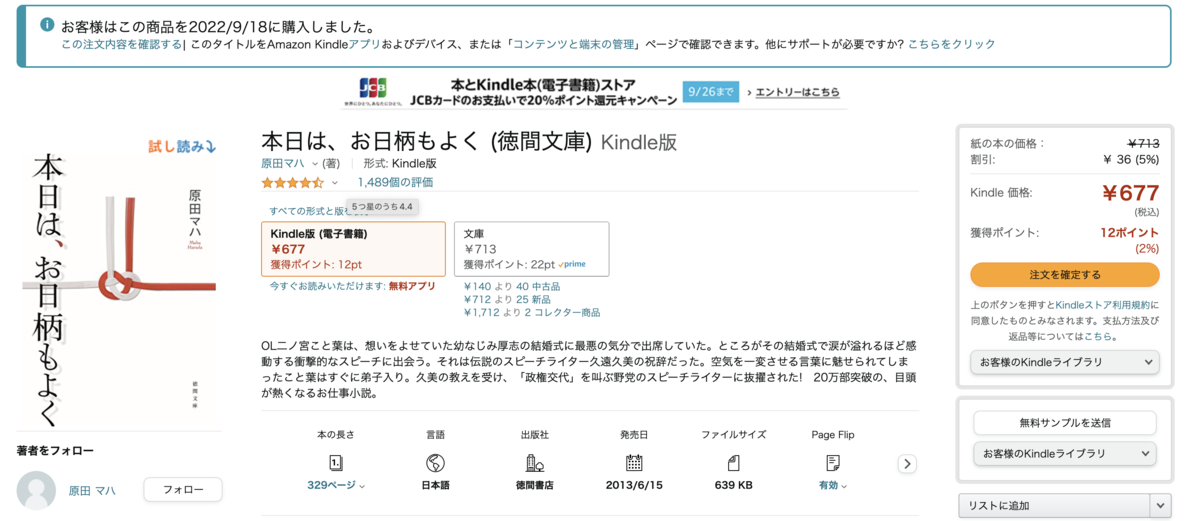The width and height of the screenshot is (1200, 521).
Task: Click the book length page icon
Action: click(x=336, y=463)
